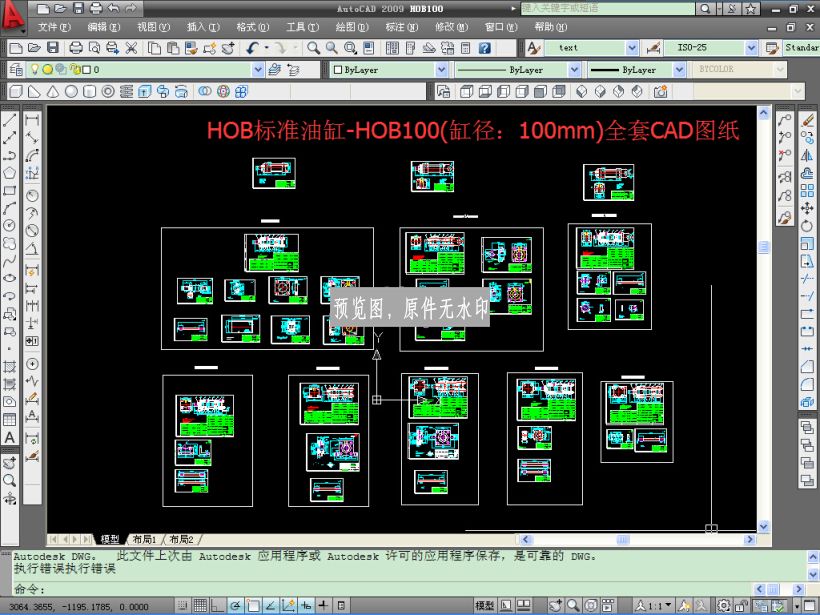Click the Rotate tool in modify toolbar
The width and height of the screenshot is (820, 615).
pos(807,226)
